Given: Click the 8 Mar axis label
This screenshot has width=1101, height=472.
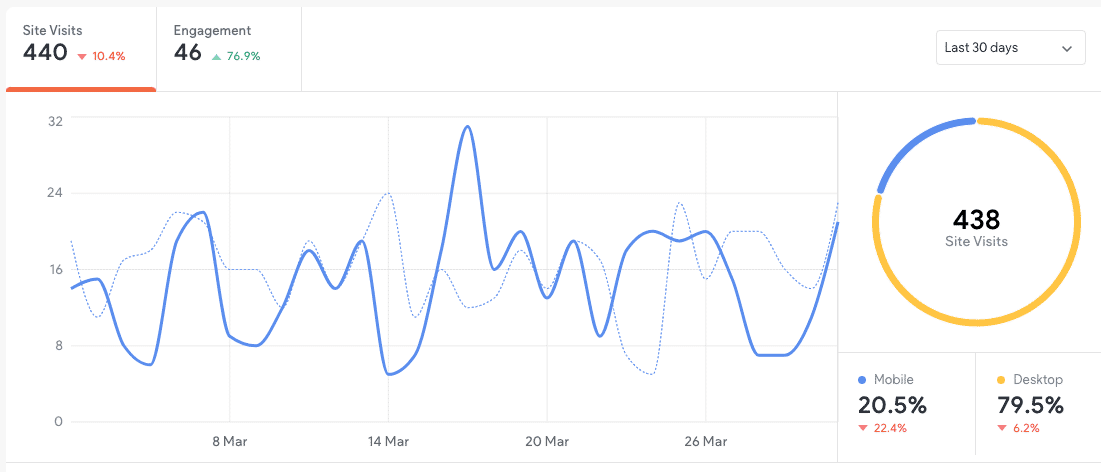Looking at the screenshot, I should pos(229,441).
